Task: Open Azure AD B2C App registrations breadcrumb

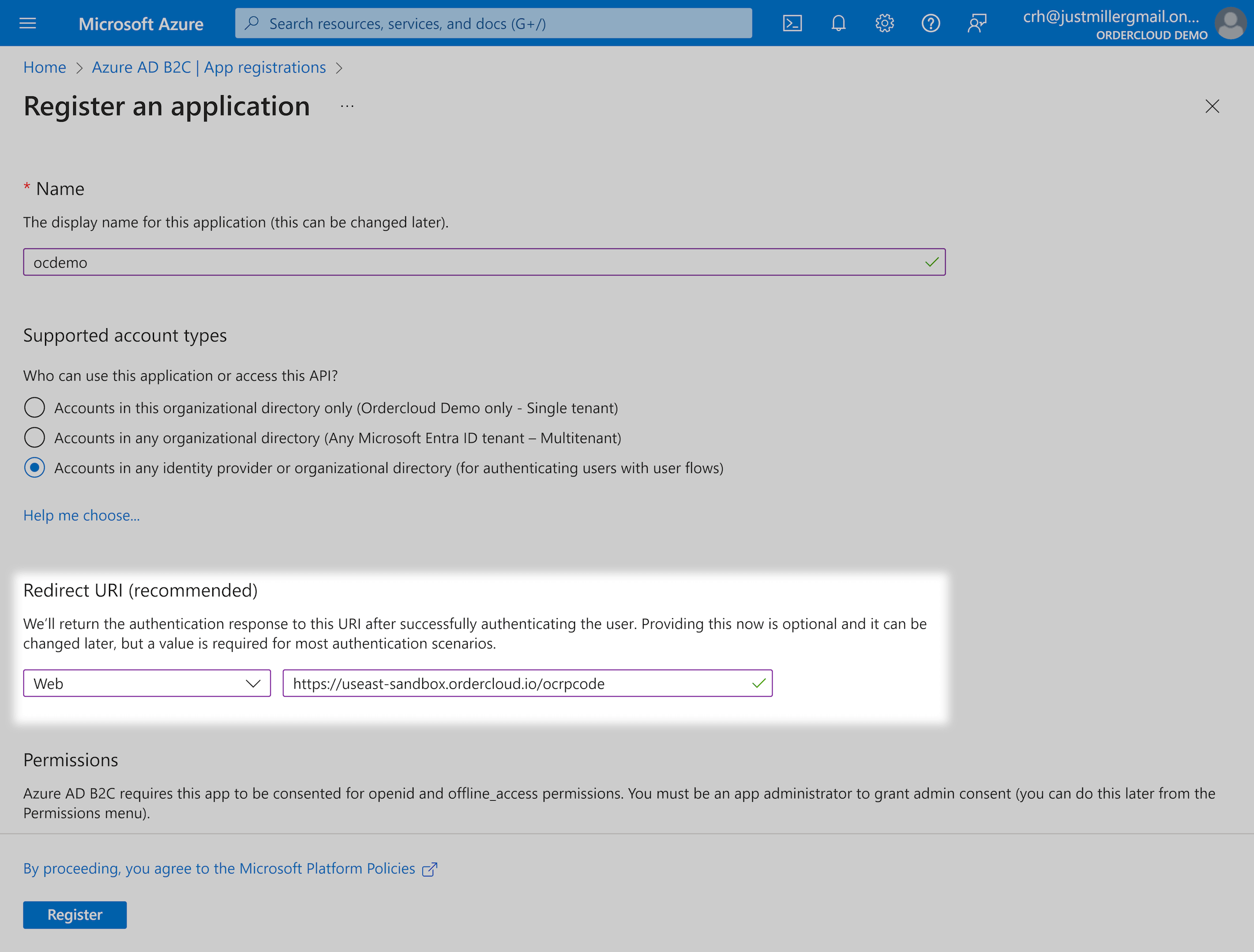Action: point(209,68)
